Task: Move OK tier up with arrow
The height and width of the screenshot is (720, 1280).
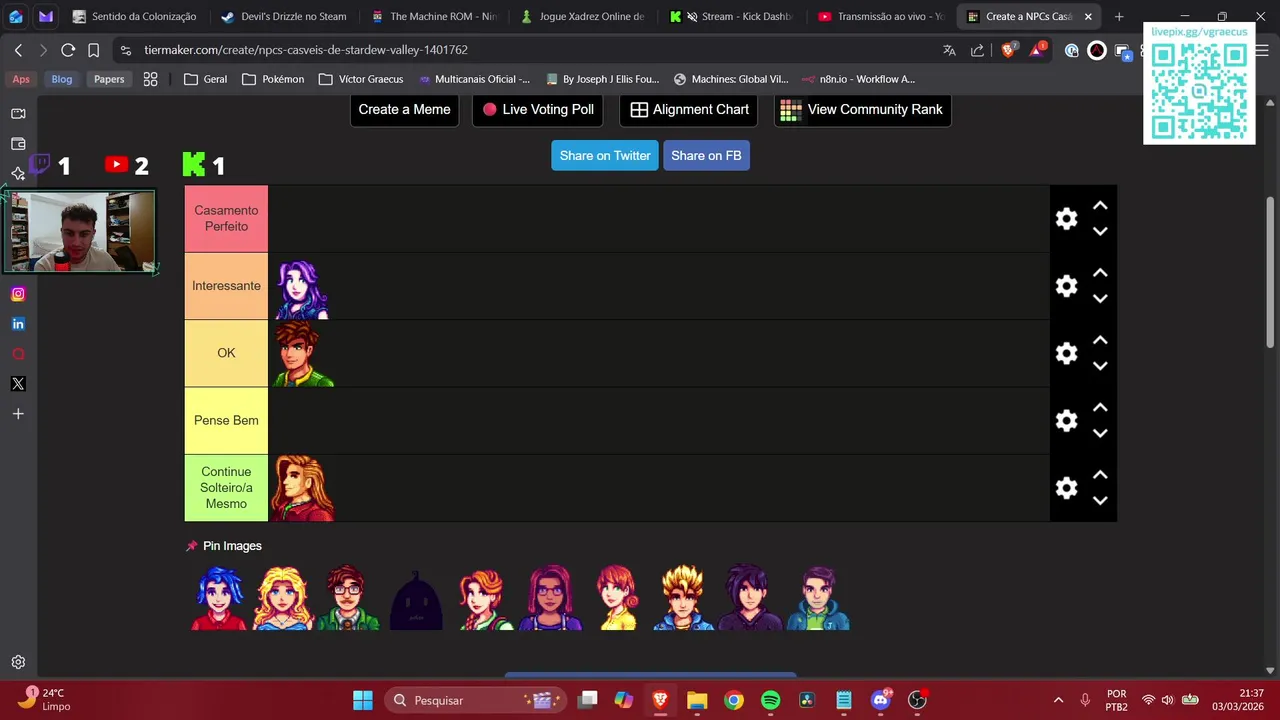Action: [1100, 340]
